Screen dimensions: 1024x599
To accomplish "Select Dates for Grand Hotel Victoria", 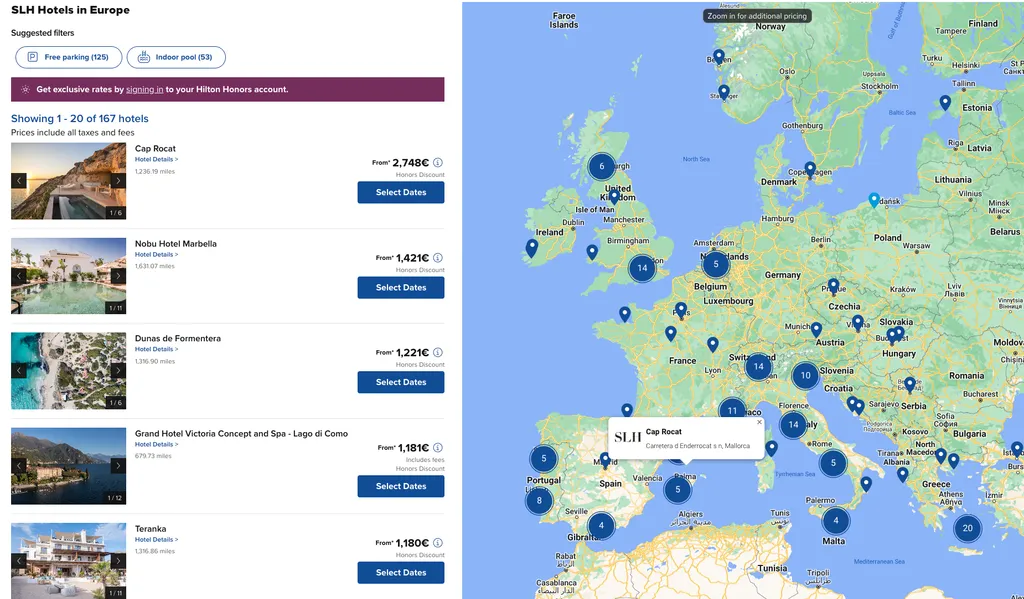I will [401, 486].
